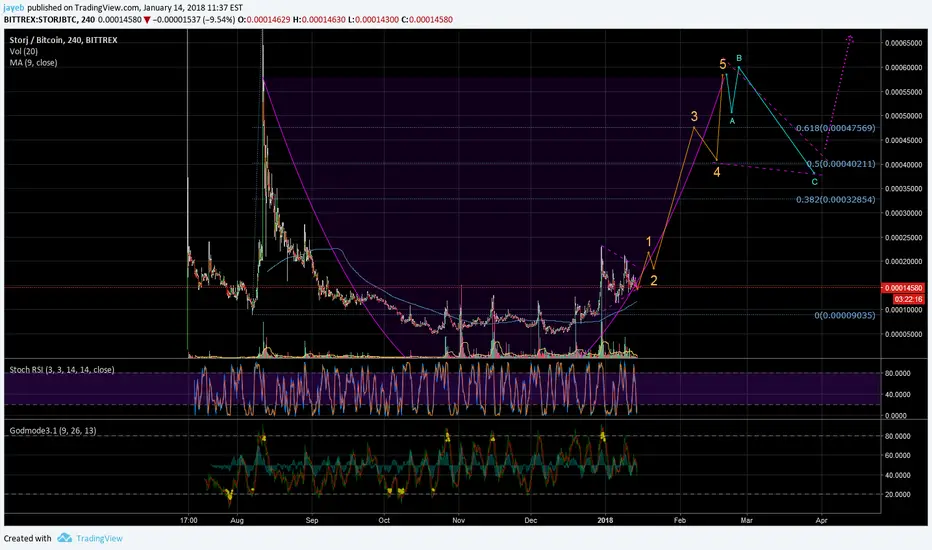Click the orange wave label 1

(x=649, y=242)
